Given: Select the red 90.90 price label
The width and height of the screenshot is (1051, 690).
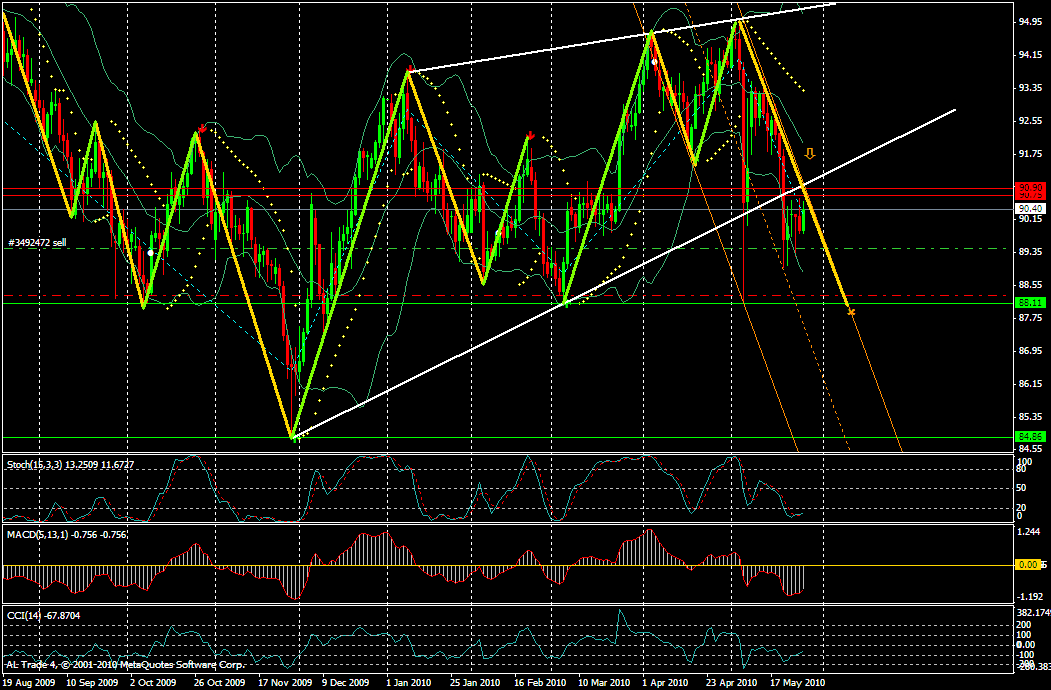Looking at the screenshot, I should point(1031,188).
